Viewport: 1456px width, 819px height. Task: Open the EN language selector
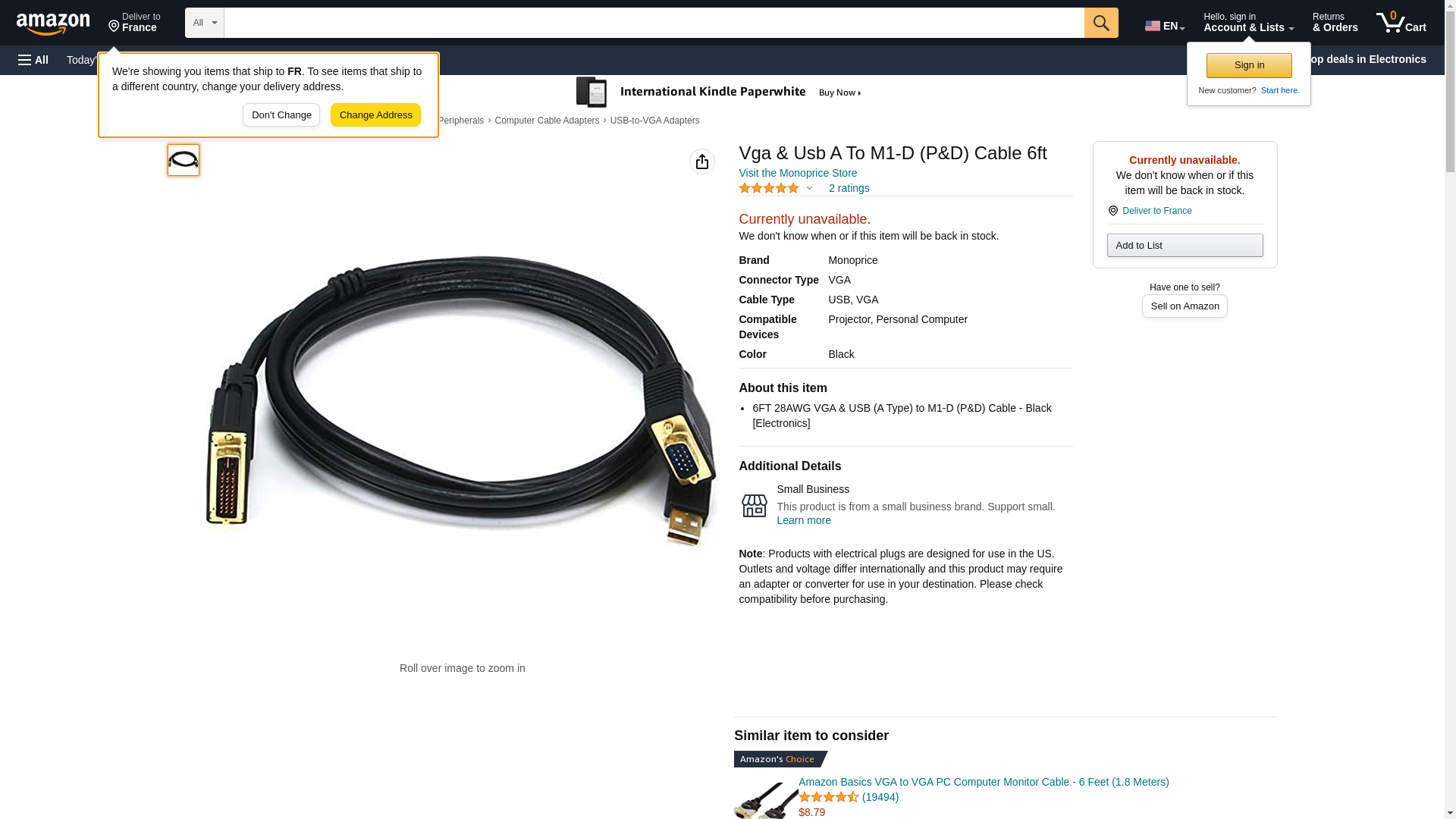tap(1165, 26)
